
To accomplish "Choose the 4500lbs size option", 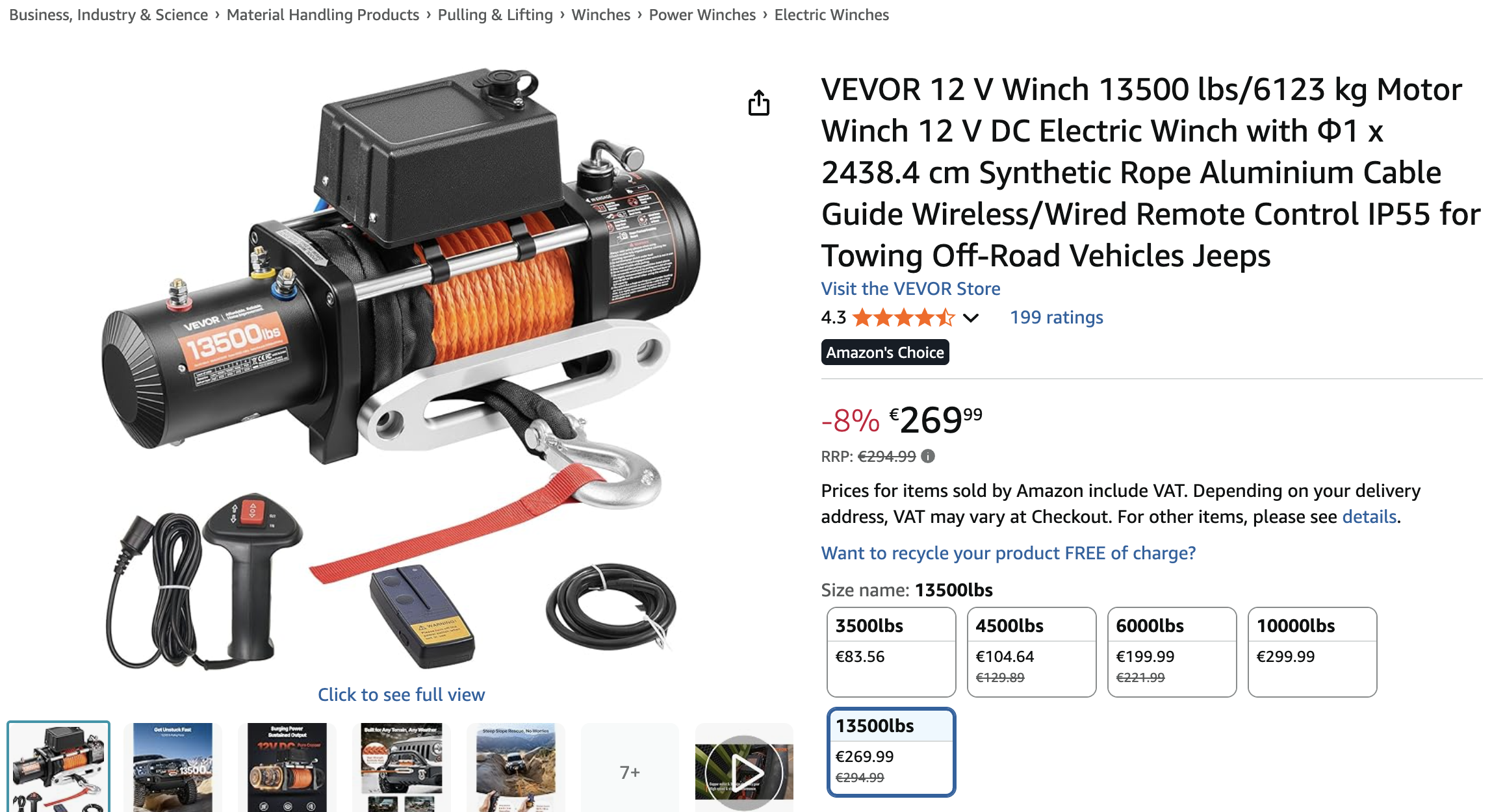I will [1031, 652].
